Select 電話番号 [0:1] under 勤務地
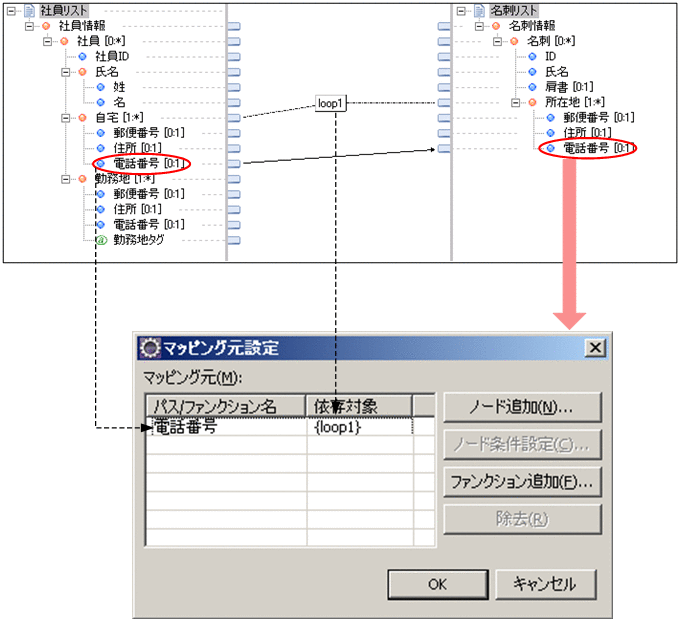The image size is (680, 623). point(149,225)
